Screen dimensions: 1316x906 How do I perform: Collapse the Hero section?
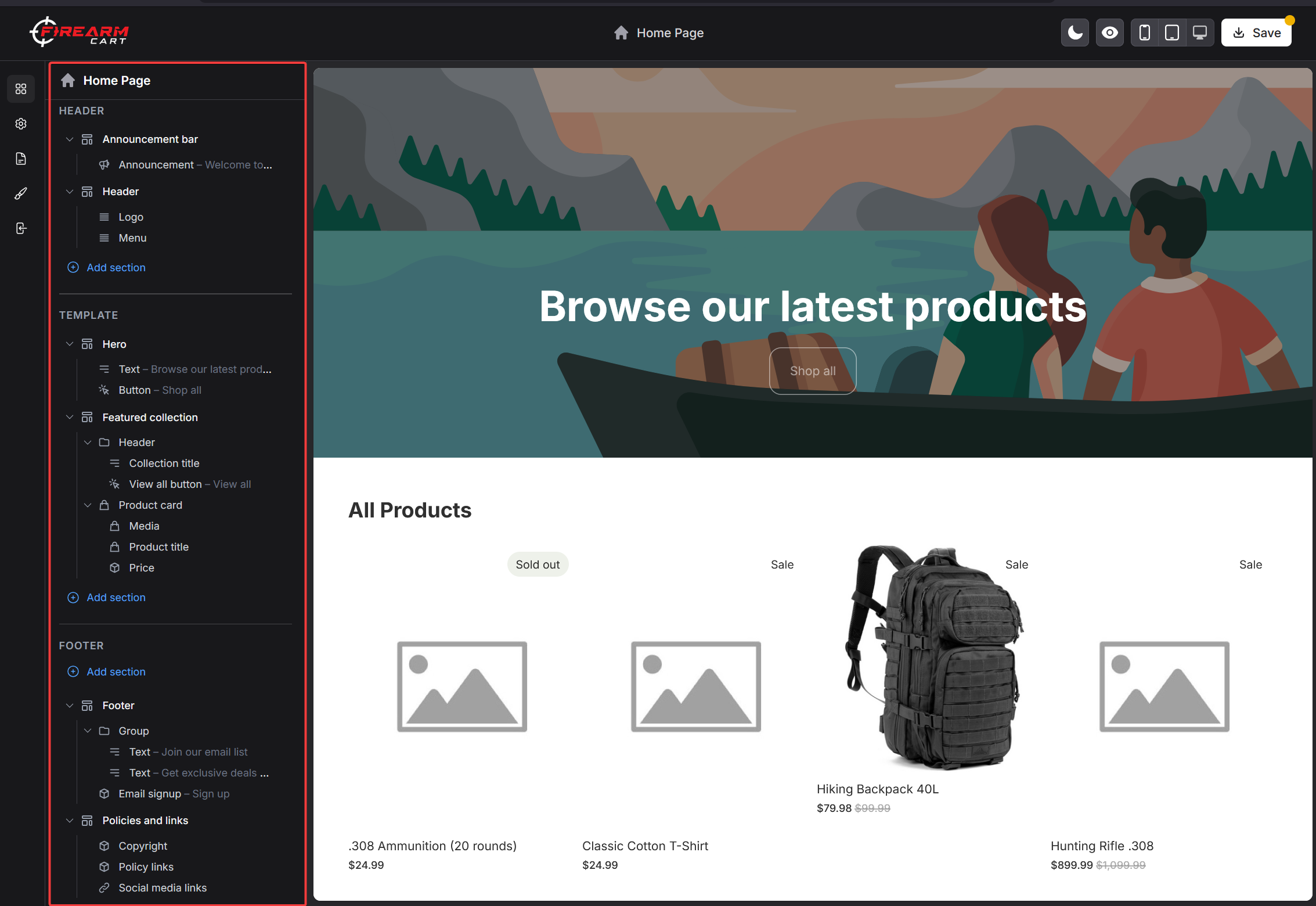(x=70, y=344)
